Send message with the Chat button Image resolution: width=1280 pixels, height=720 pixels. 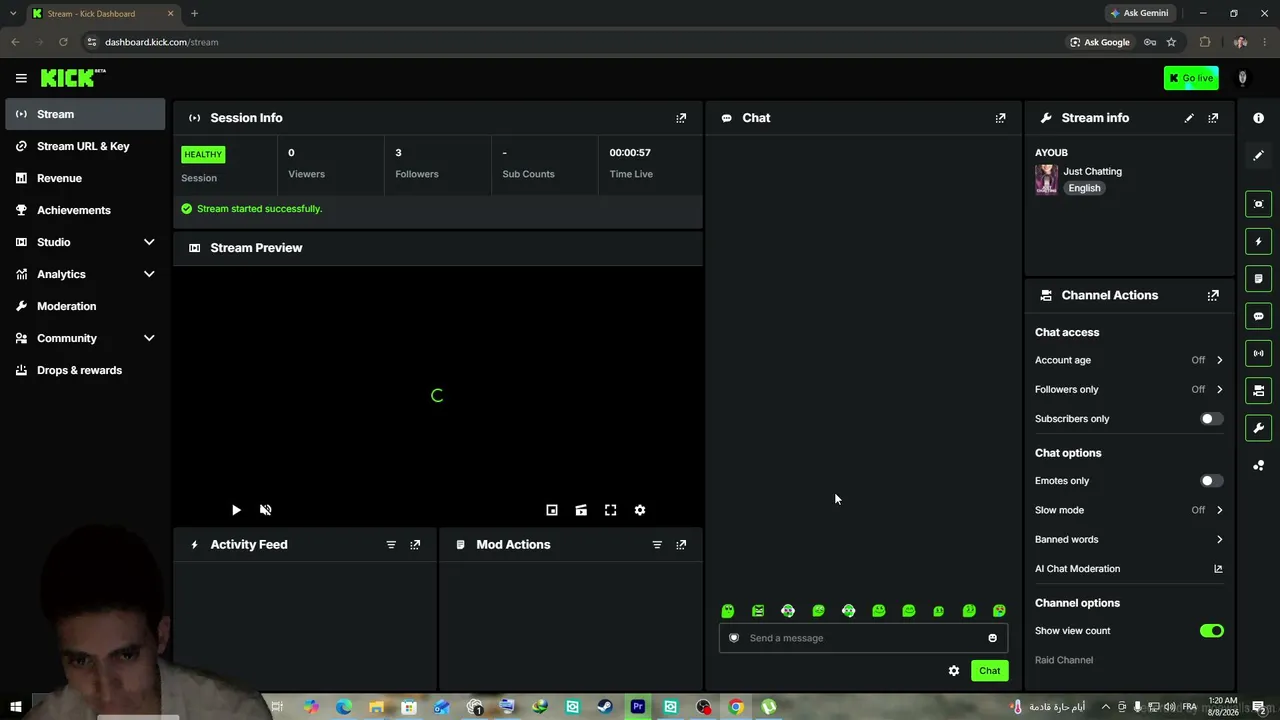[989, 671]
